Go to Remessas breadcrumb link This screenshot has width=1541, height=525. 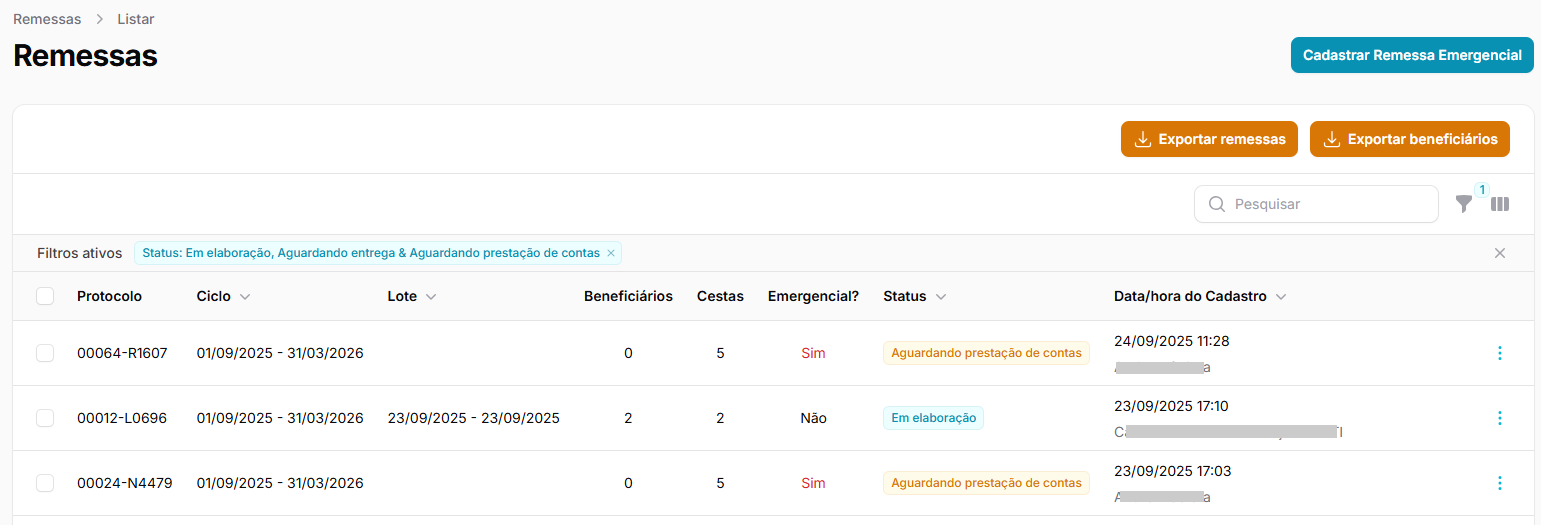click(x=47, y=19)
